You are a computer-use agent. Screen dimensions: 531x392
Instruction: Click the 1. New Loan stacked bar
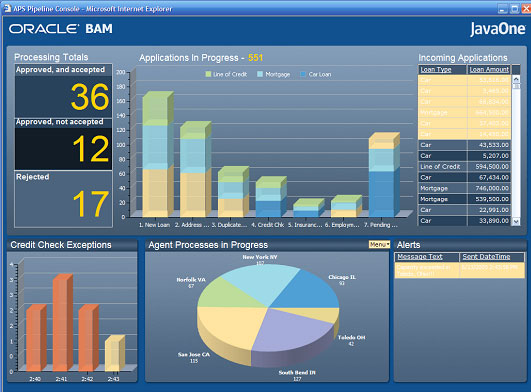coord(158,154)
